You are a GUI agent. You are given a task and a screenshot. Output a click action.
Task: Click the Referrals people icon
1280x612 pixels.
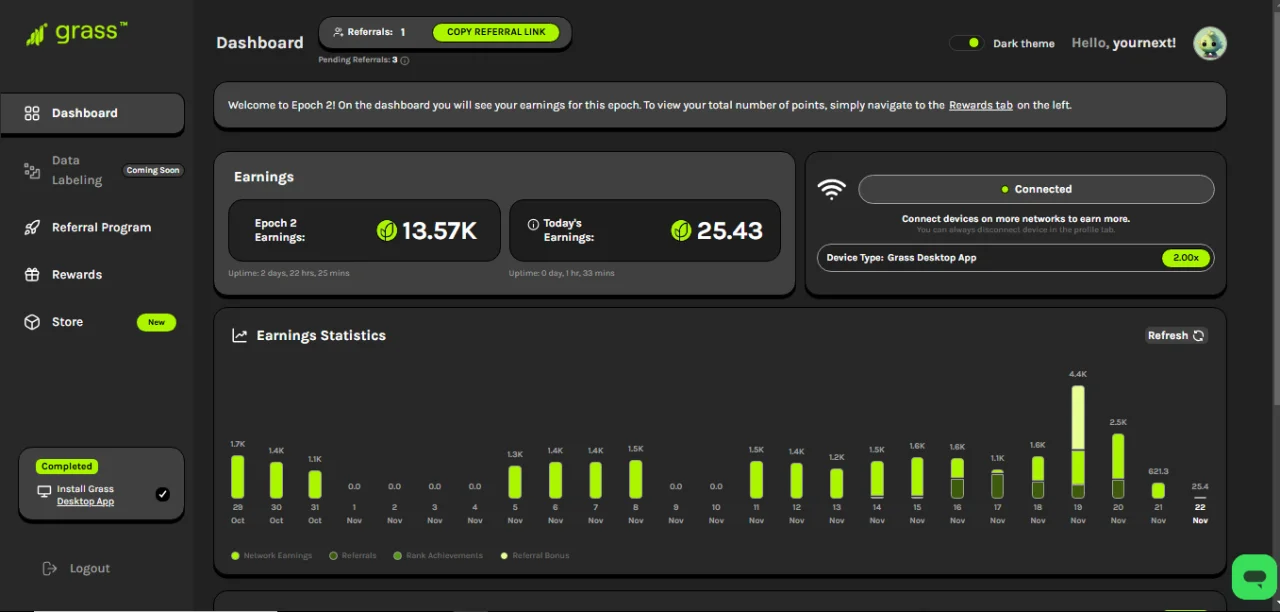pyautogui.click(x=338, y=32)
